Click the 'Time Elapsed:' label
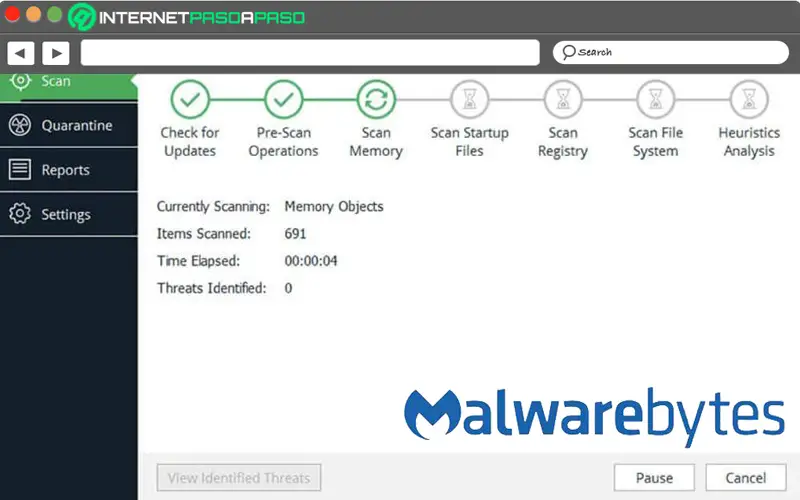 pyautogui.click(x=198, y=261)
